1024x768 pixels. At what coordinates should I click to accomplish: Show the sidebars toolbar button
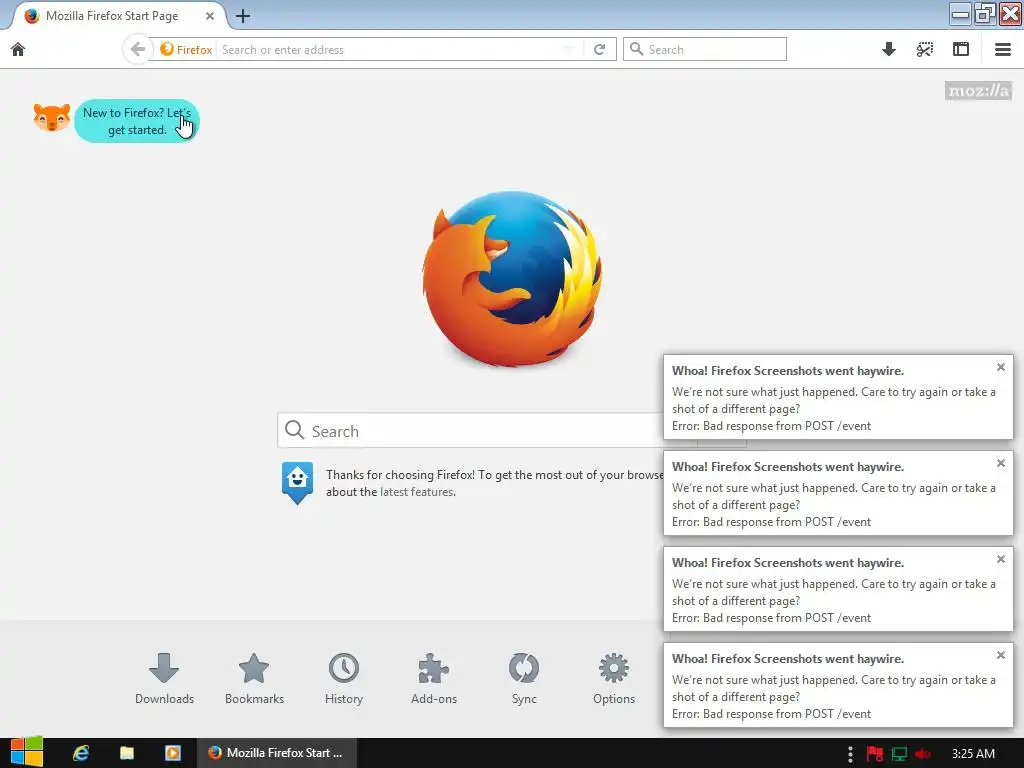click(961, 50)
